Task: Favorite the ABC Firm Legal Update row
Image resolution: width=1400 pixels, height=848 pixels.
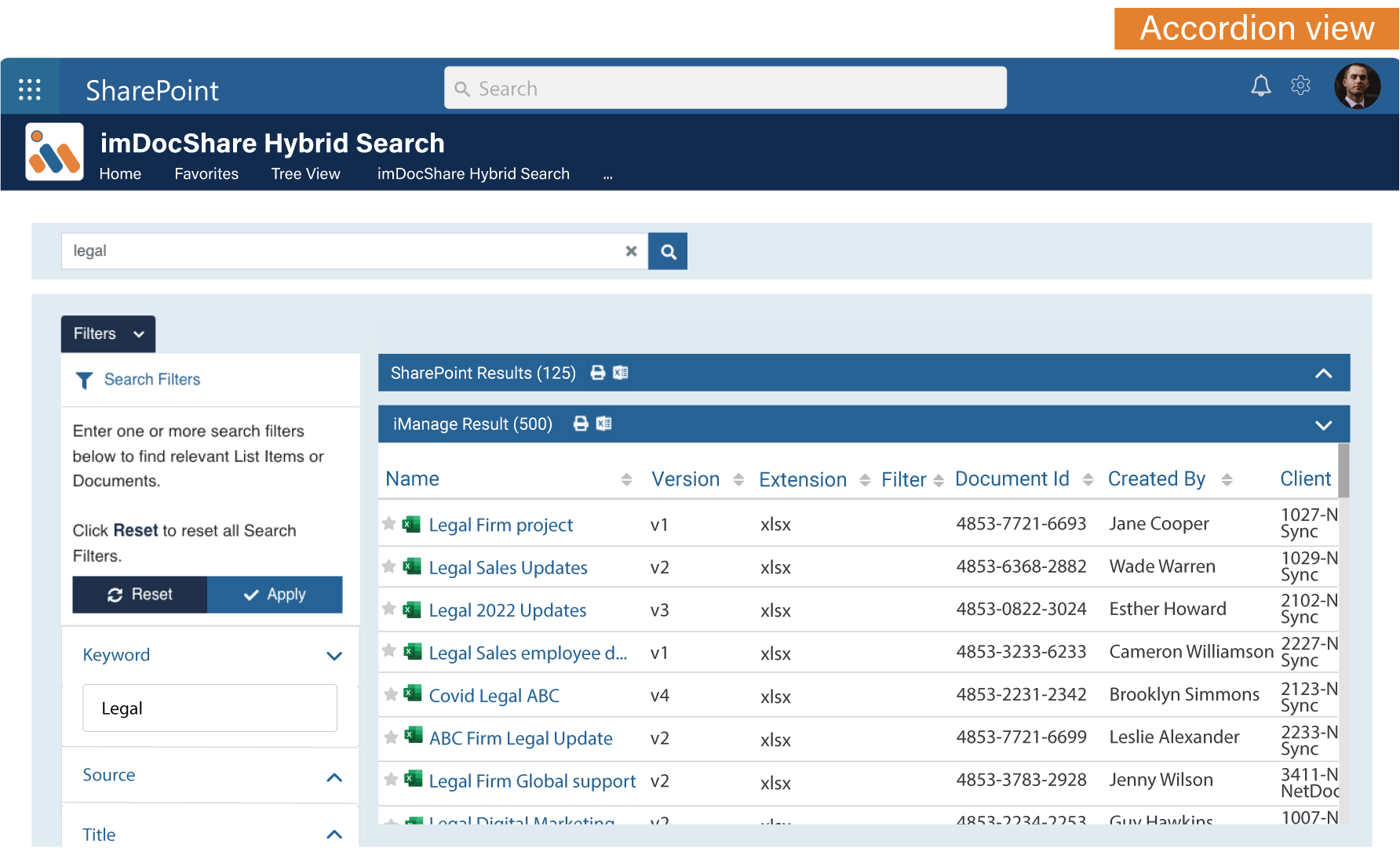Action: [x=390, y=737]
